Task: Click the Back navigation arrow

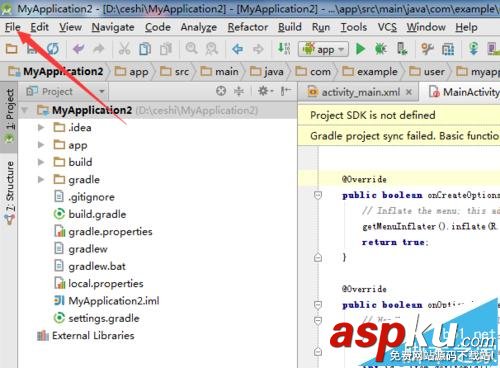Action: tap(237, 49)
